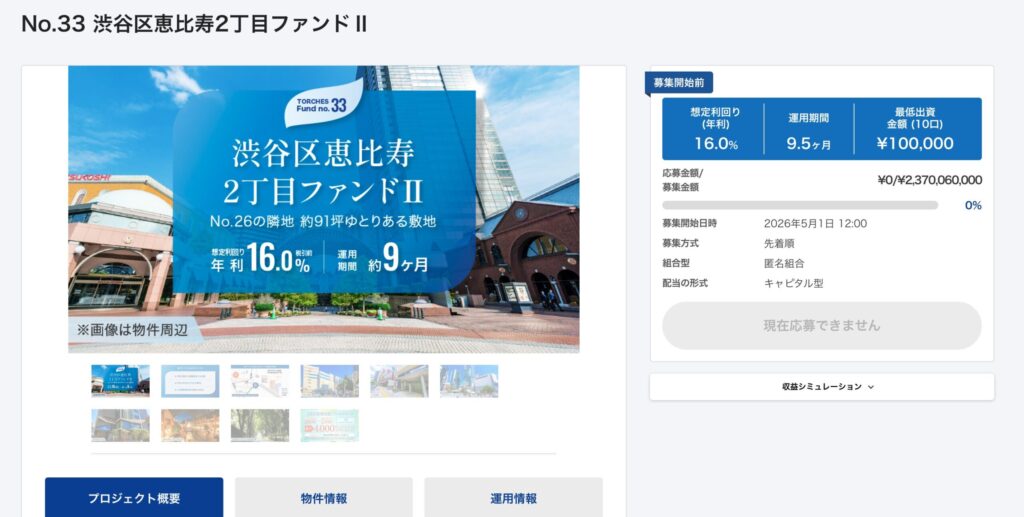This screenshot has height=517, width=1024.
Task: Click the 募集開始前 status badge
Action: pos(679,83)
